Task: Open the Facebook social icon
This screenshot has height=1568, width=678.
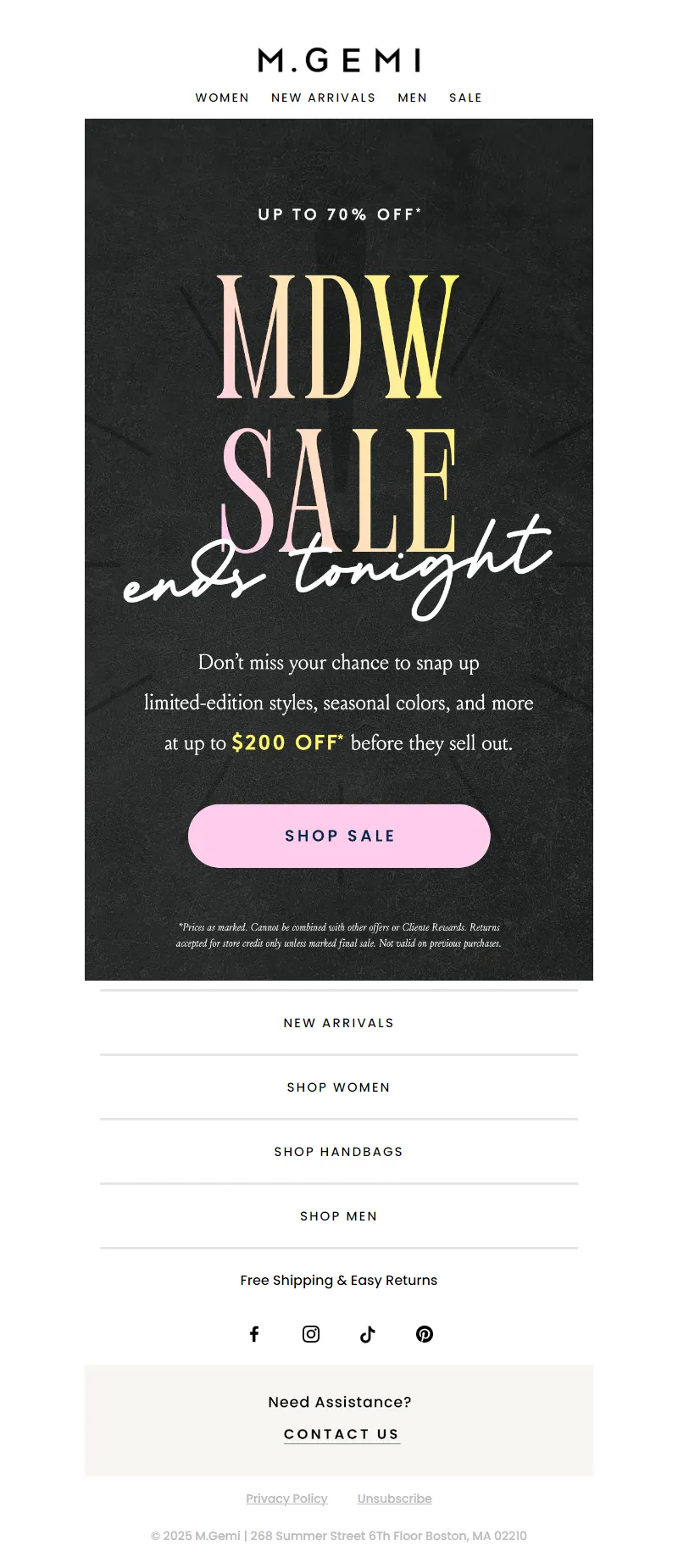Action: (254, 1334)
